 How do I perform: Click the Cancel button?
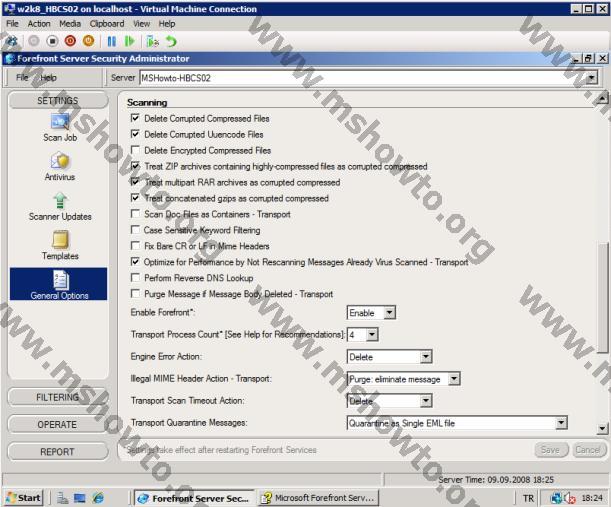click(588, 450)
